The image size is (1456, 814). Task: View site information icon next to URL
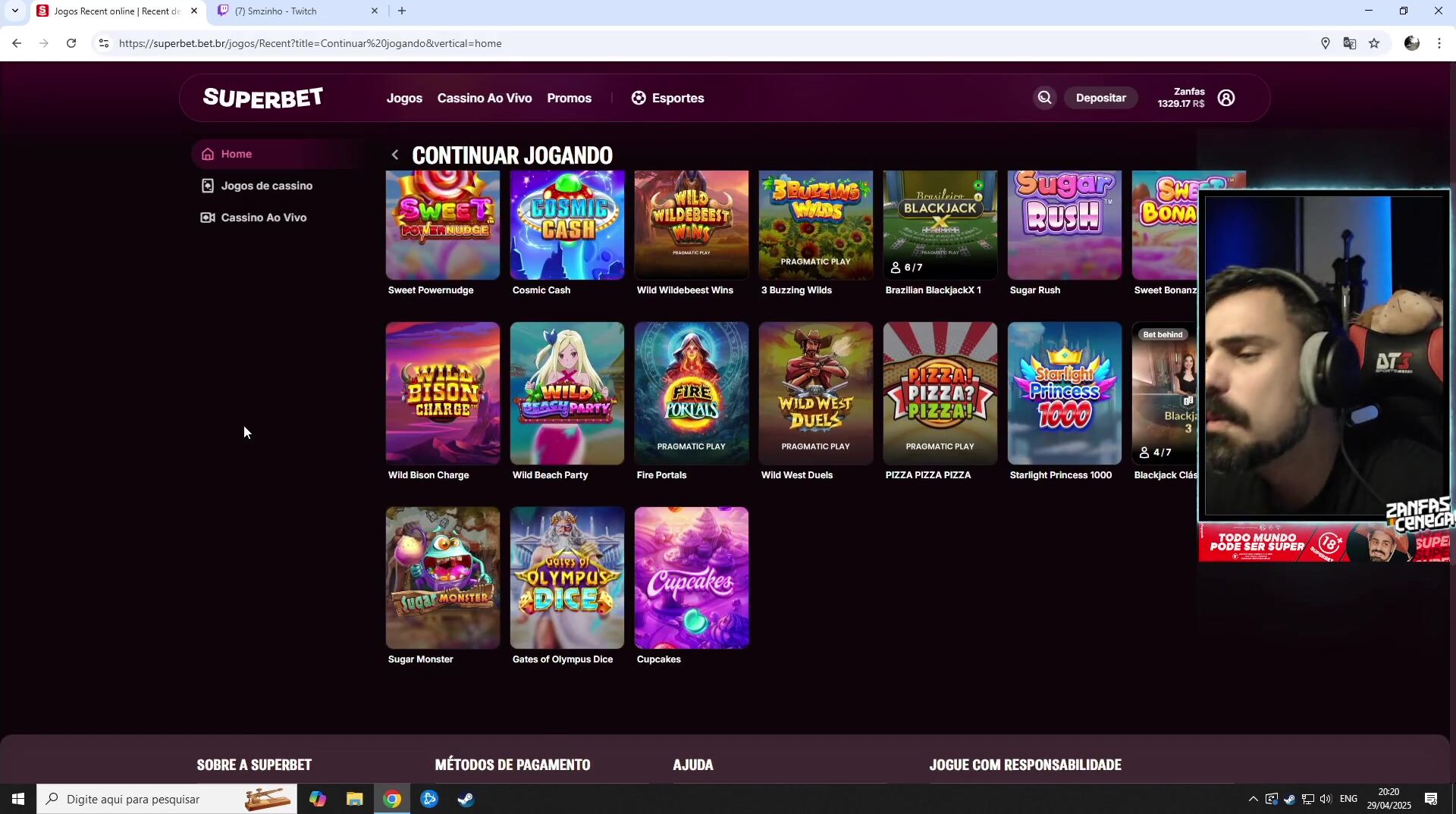104,43
